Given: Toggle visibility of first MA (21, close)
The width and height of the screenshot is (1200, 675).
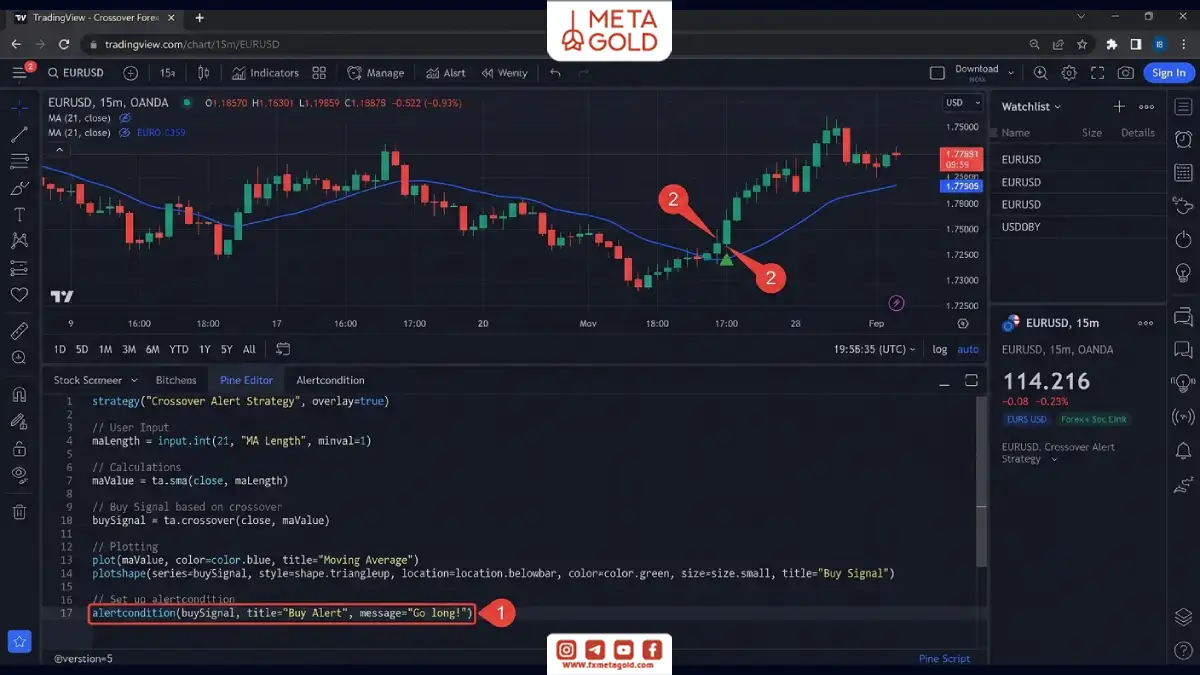Looking at the screenshot, I should [125, 118].
